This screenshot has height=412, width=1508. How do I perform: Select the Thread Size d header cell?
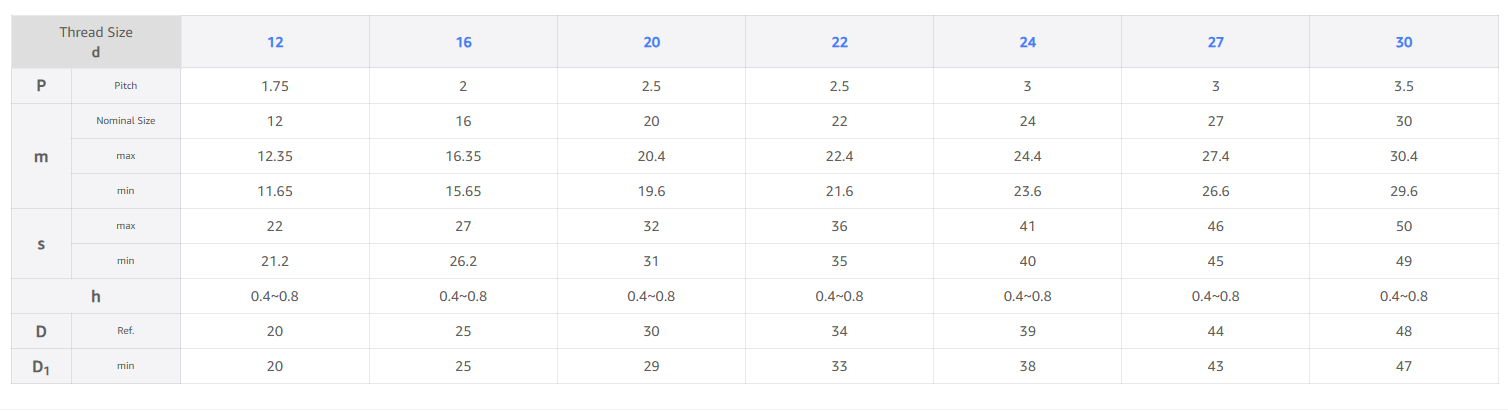[x=96, y=42]
